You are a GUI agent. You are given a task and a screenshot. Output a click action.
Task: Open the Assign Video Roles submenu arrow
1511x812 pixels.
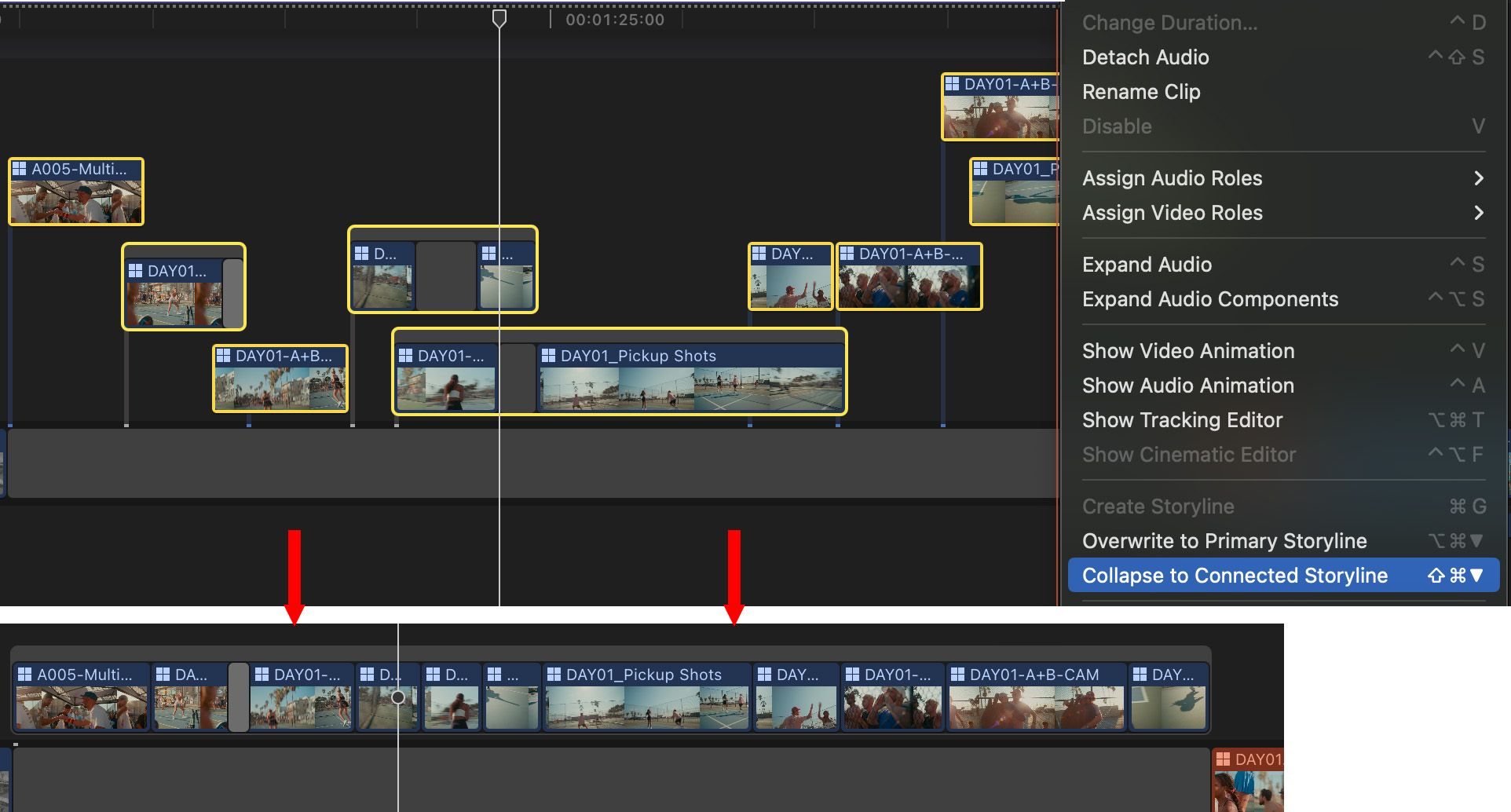pos(1478,213)
